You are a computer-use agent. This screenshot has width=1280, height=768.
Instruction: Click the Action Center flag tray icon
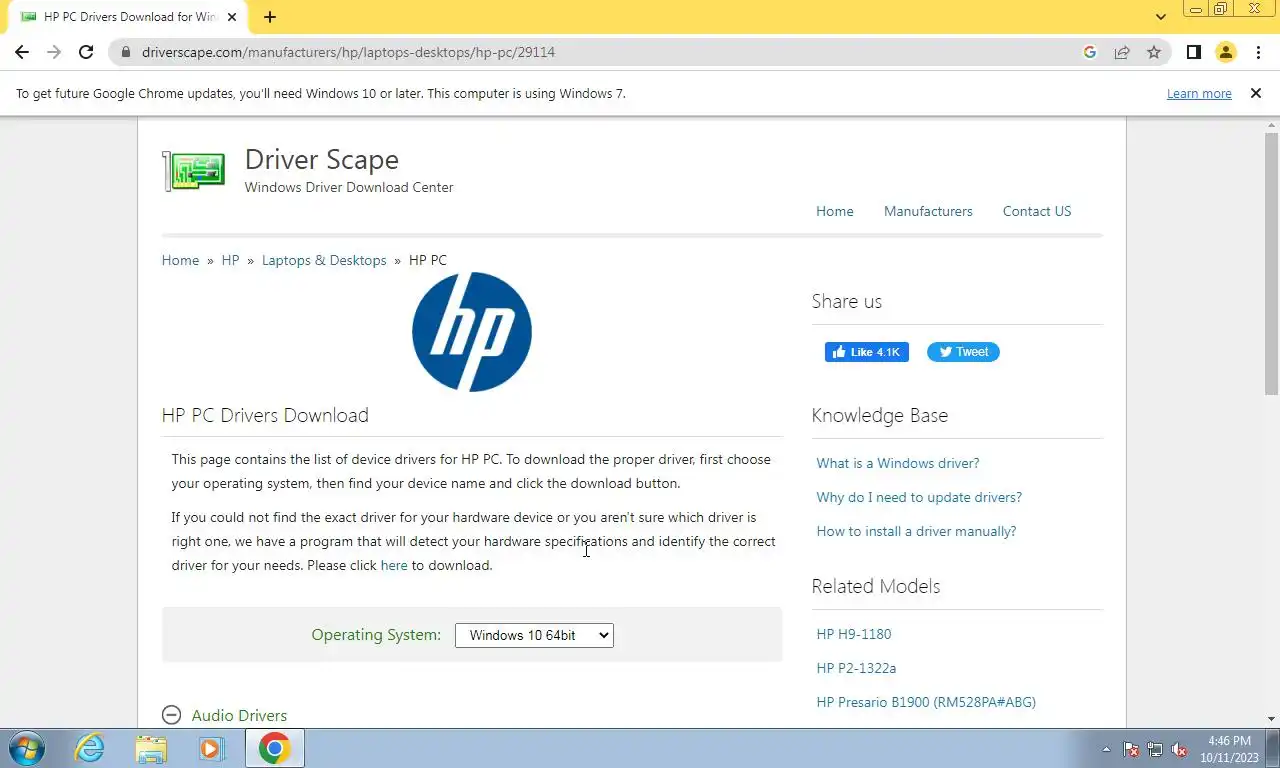point(1131,749)
